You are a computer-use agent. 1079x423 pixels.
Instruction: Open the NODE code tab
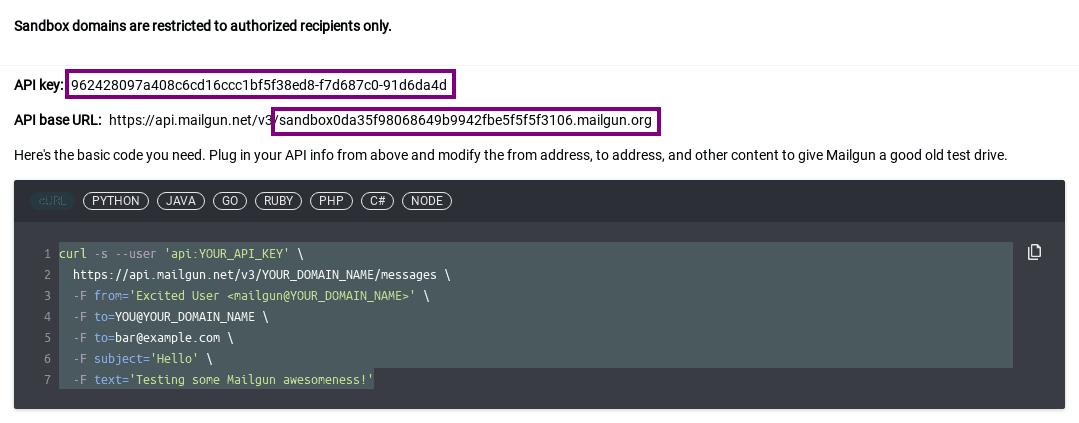[x=427, y=201]
